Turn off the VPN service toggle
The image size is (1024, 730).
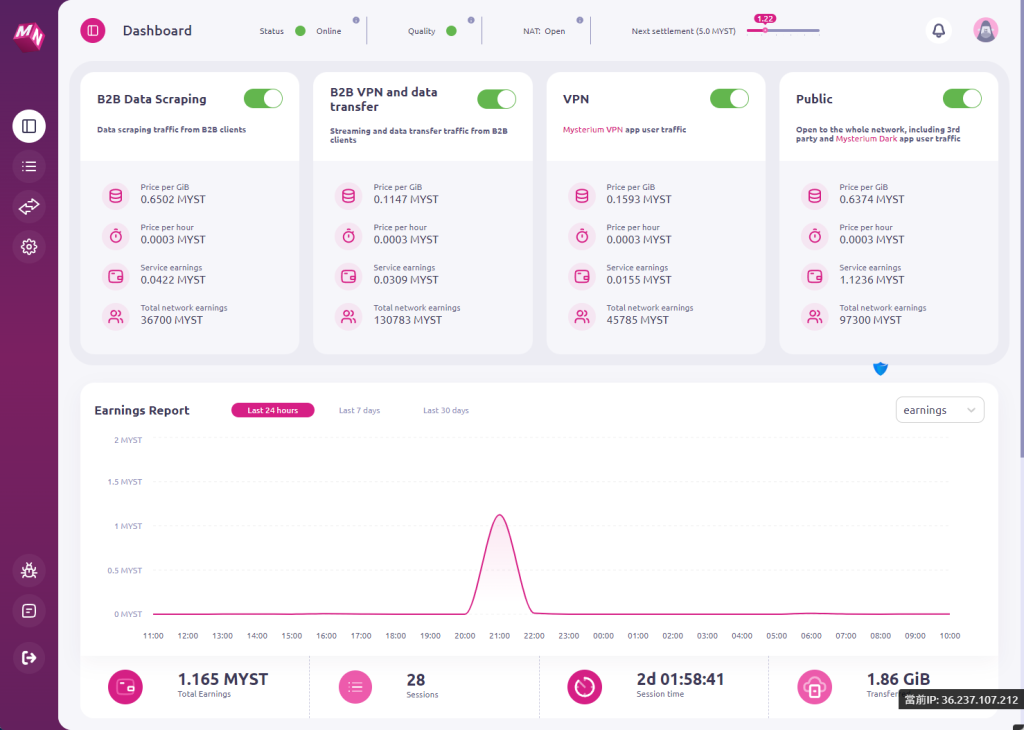(x=729, y=99)
